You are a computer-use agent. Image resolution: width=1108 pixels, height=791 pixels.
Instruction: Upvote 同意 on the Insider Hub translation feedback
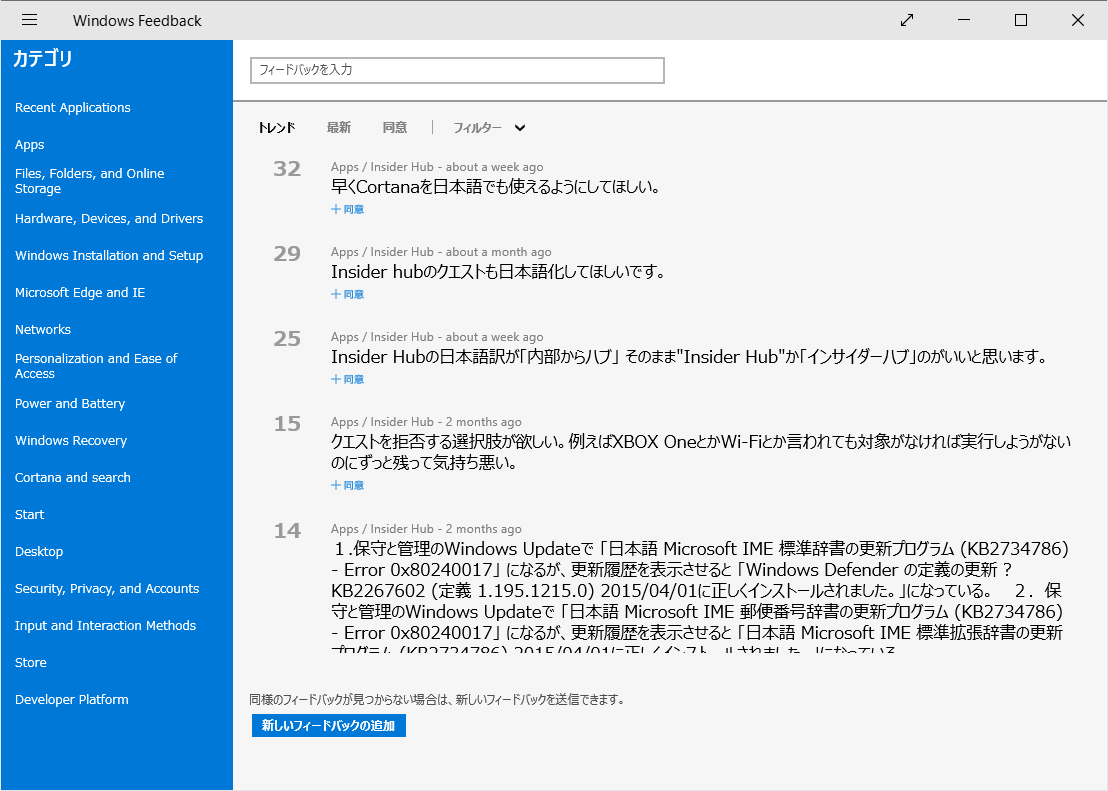click(x=347, y=379)
